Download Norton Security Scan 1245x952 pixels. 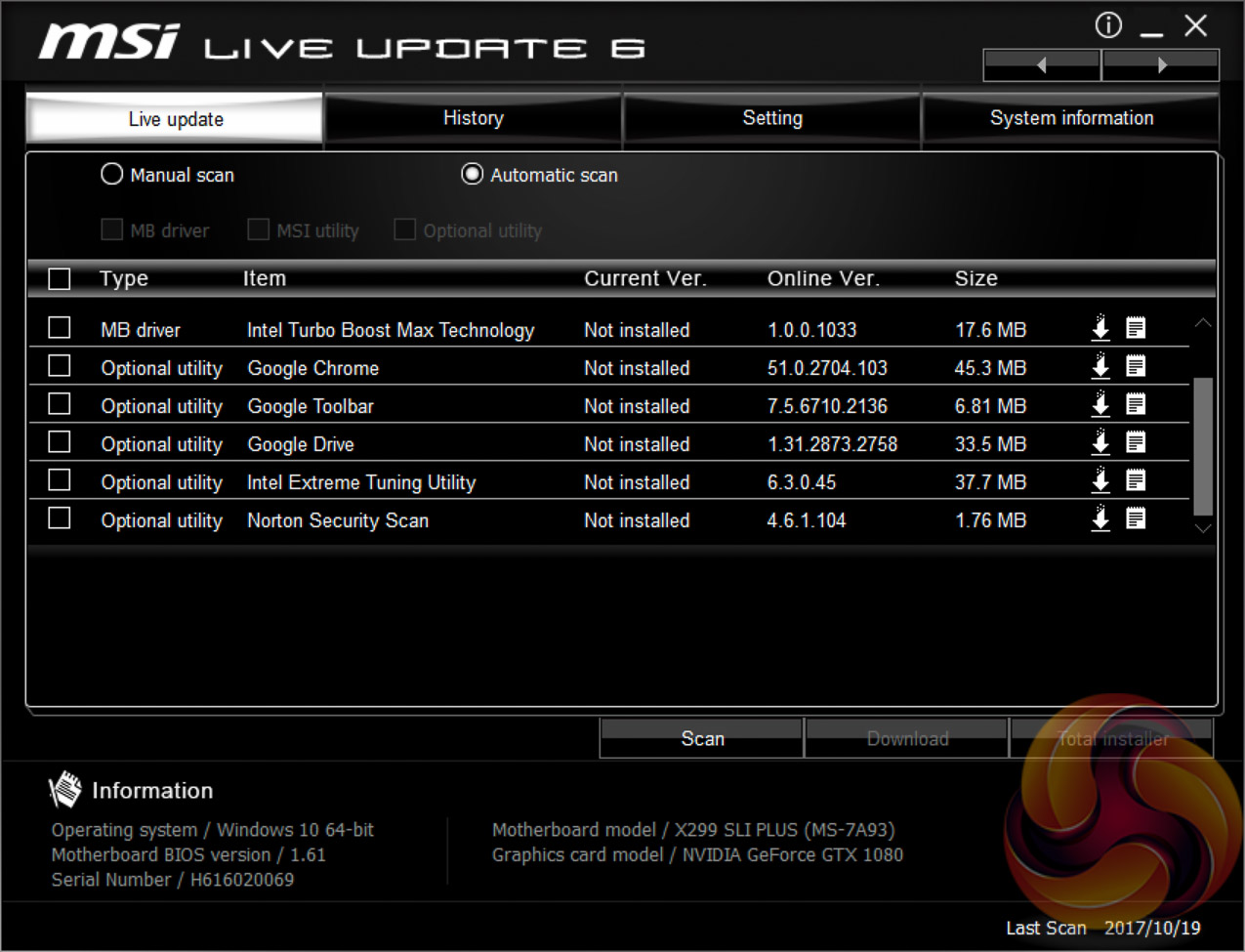click(x=1100, y=518)
